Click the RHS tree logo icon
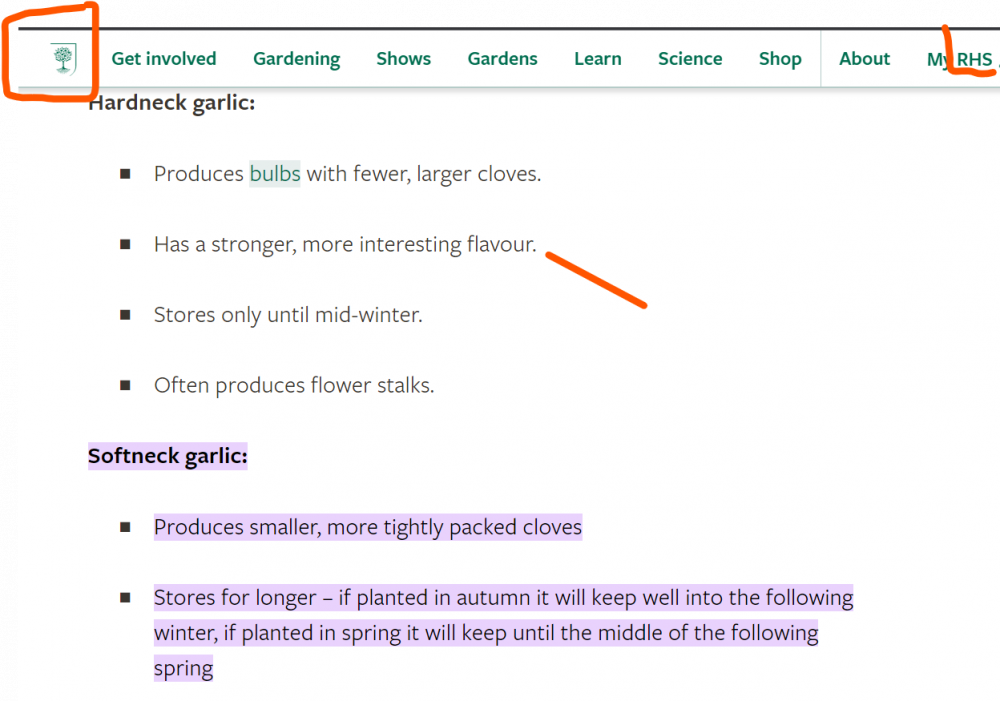Image resolution: width=1000 pixels, height=701 pixels. tap(63, 59)
